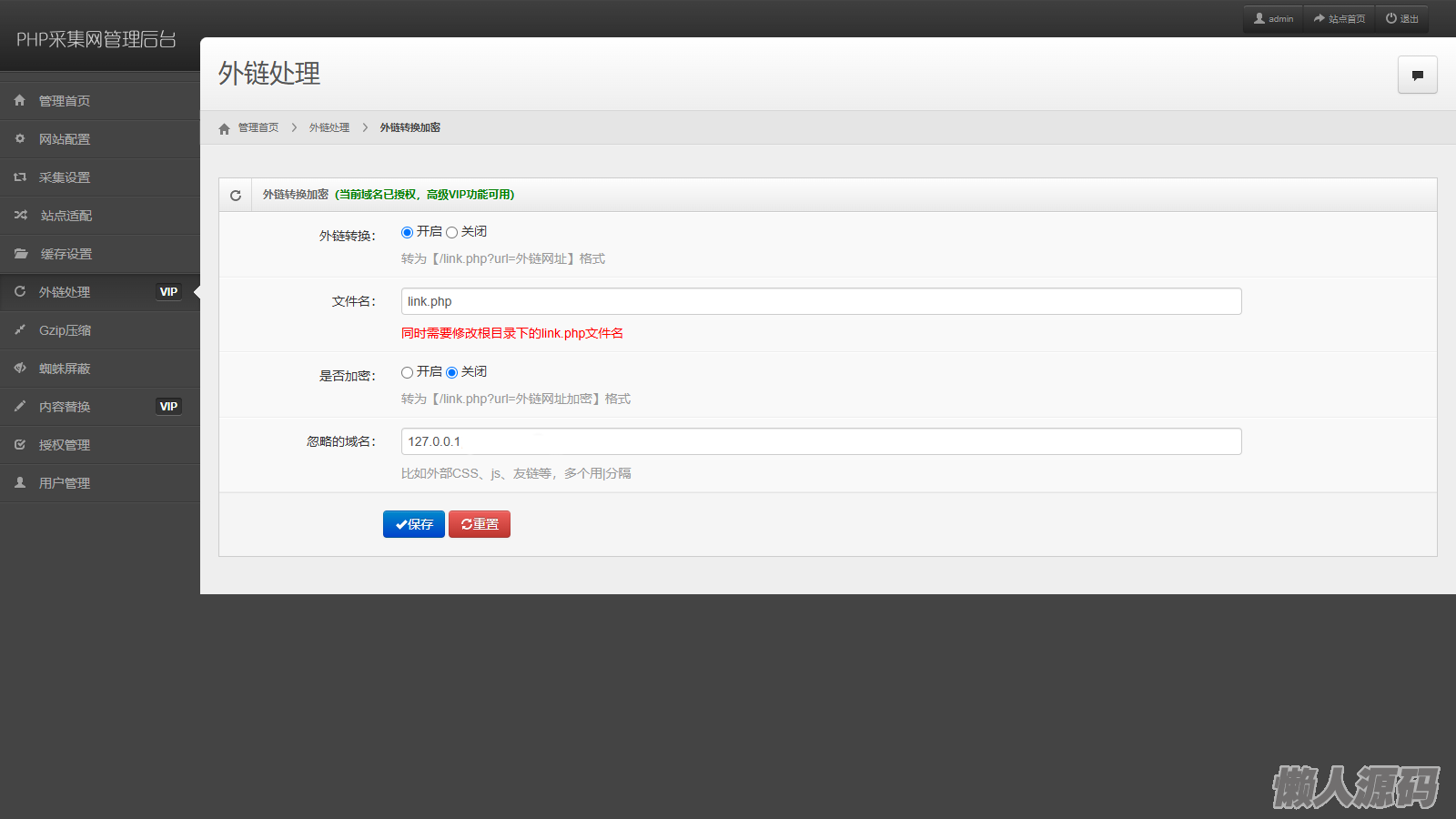The height and width of the screenshot is (819, 1456).
Task: Select 关闭 for the 是否加密 option
Action: 451,373
